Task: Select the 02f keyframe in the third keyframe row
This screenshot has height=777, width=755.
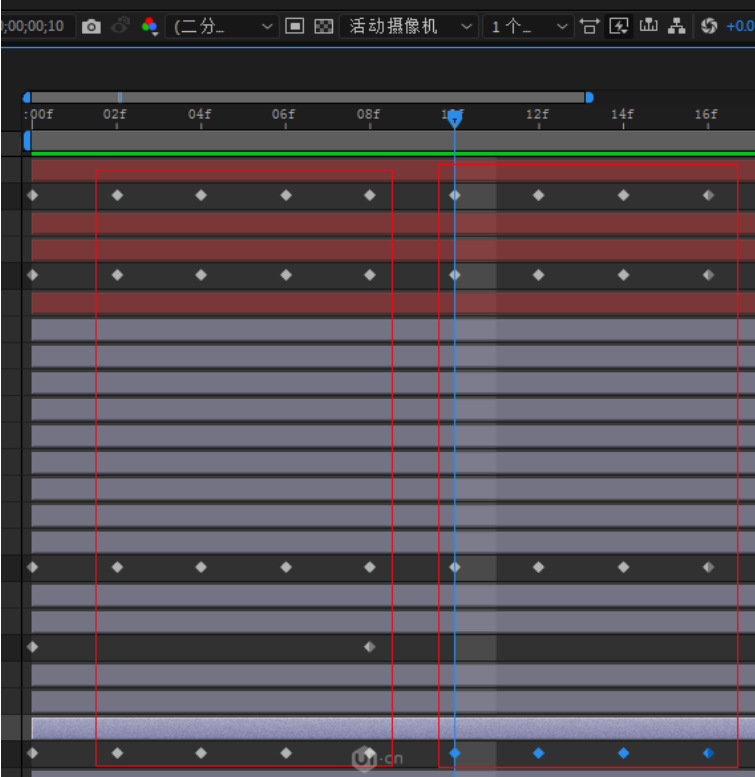Action: [x=117, y=567]
